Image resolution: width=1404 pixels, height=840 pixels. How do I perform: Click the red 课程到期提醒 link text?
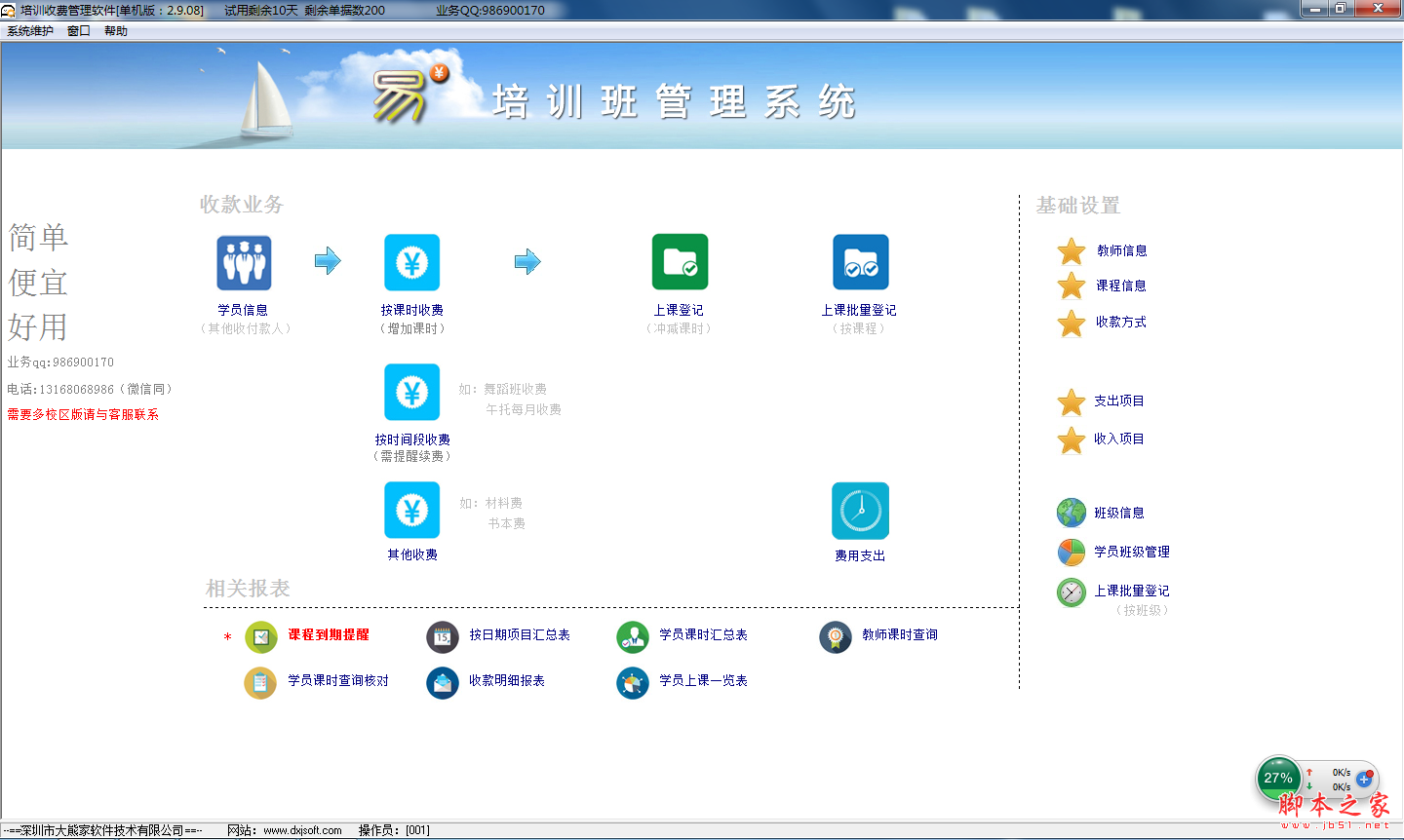coord(329,634)
